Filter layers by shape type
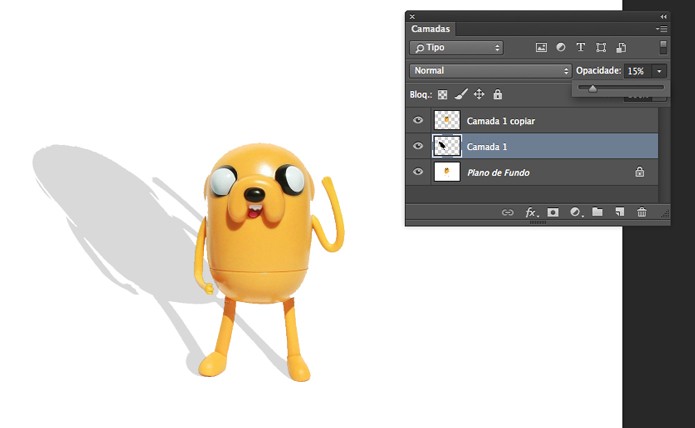 [601, 47]
